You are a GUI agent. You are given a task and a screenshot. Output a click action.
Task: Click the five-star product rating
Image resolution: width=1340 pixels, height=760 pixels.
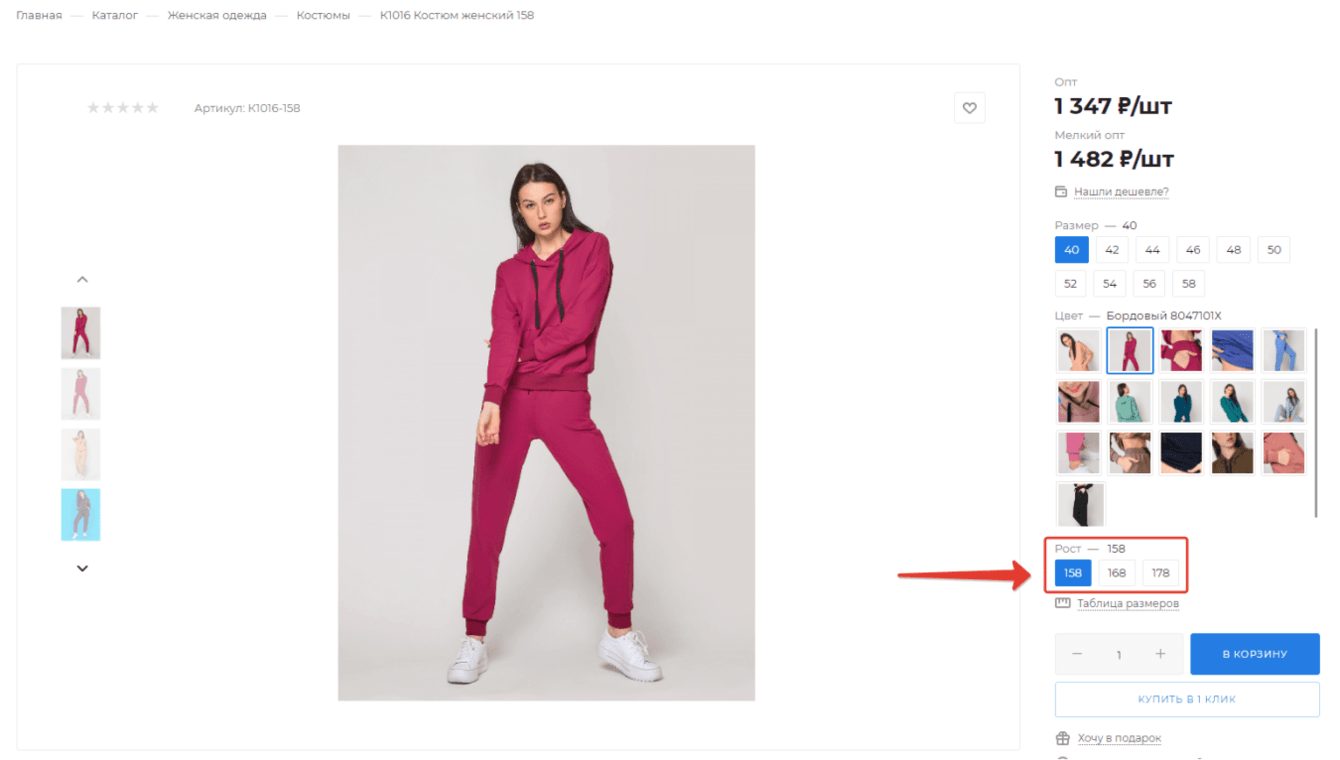point(123,108)
